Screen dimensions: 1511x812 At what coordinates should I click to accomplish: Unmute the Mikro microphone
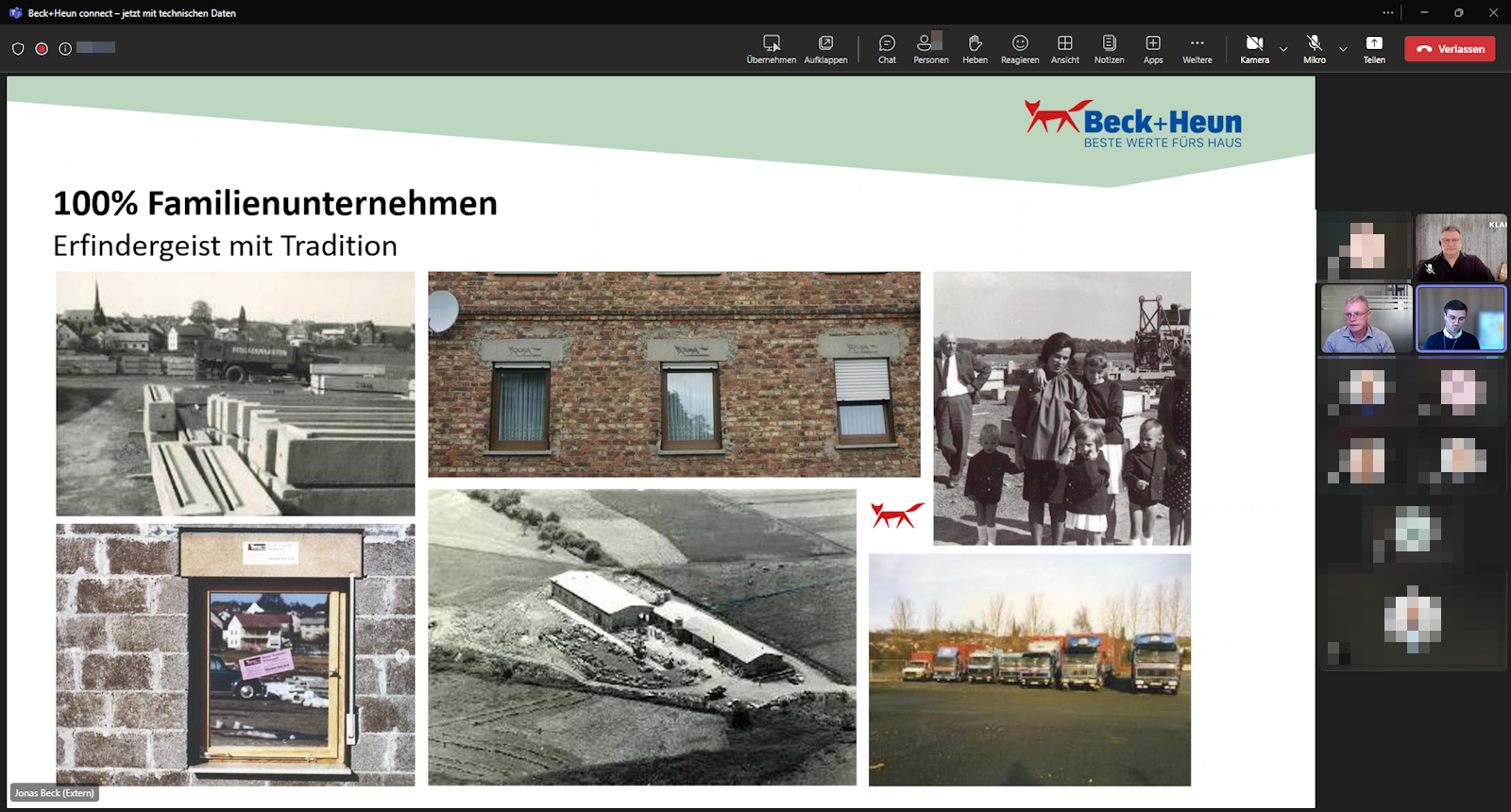[x=1314, y=49]
